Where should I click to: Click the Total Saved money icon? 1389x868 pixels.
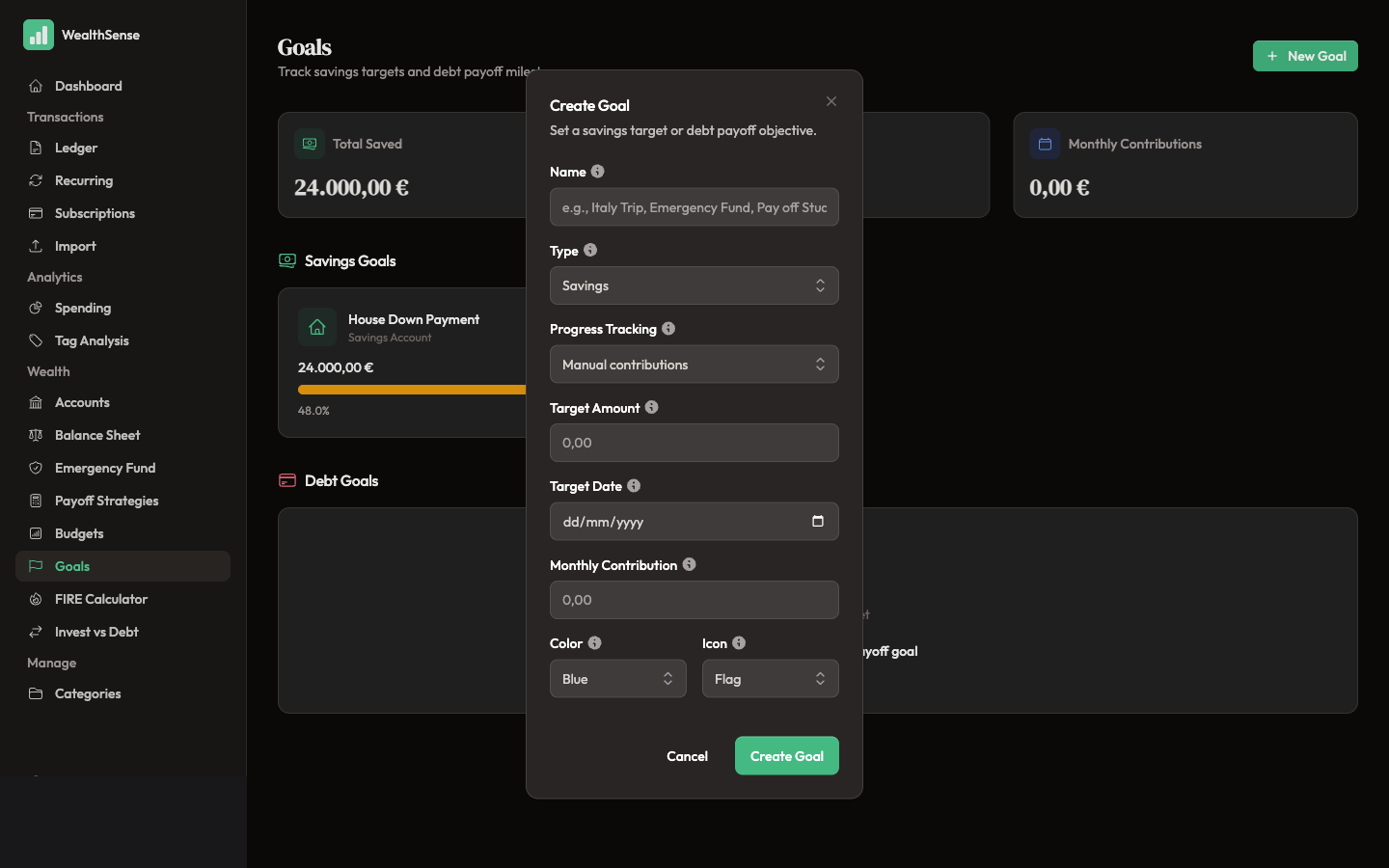[x=310, y=144]
